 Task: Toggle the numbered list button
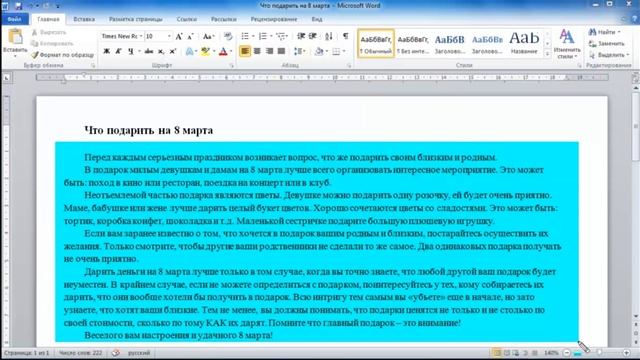(263, 36)
